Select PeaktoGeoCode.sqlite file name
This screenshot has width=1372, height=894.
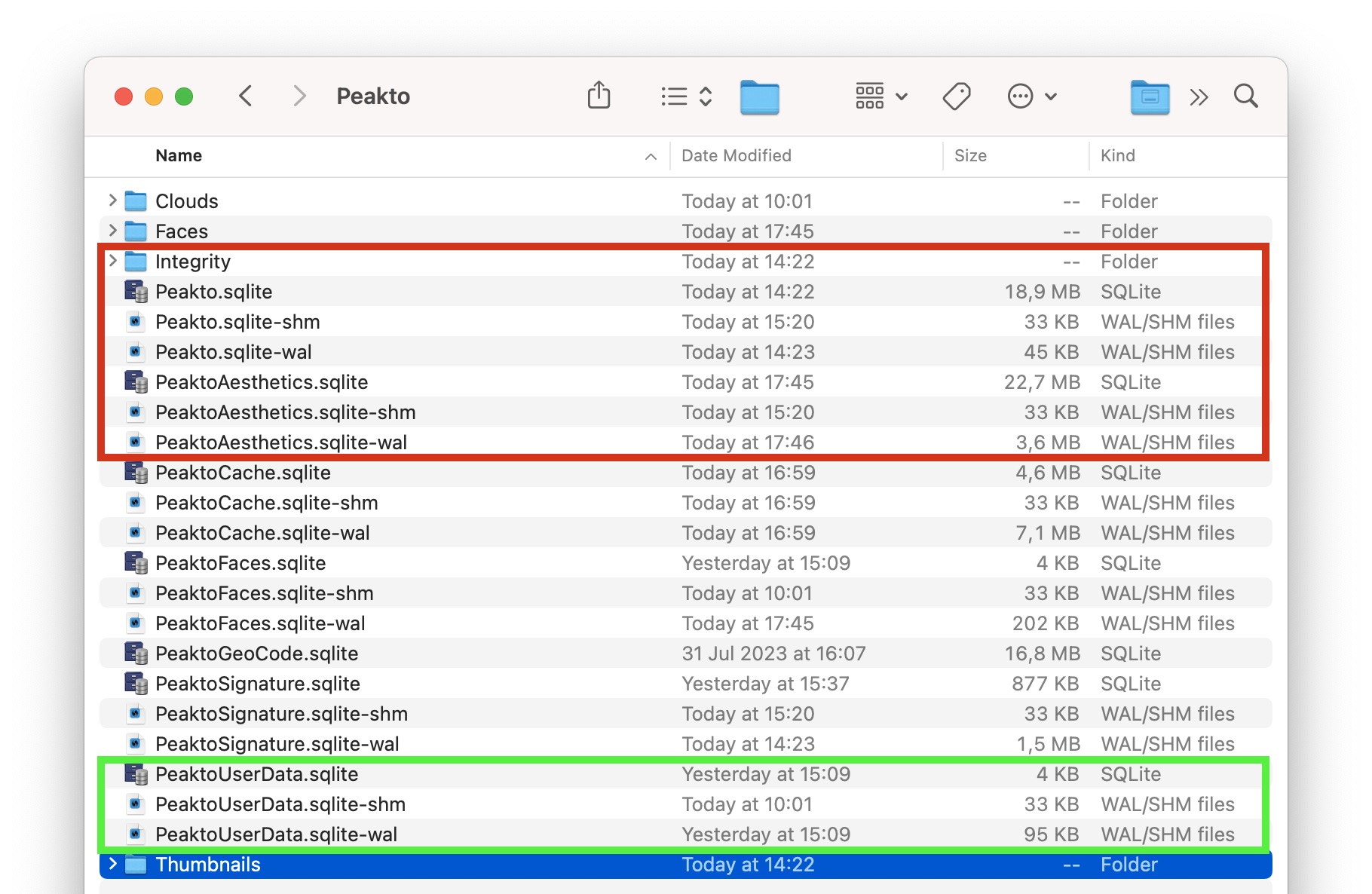pyautogui.click(x=256, y=654)
